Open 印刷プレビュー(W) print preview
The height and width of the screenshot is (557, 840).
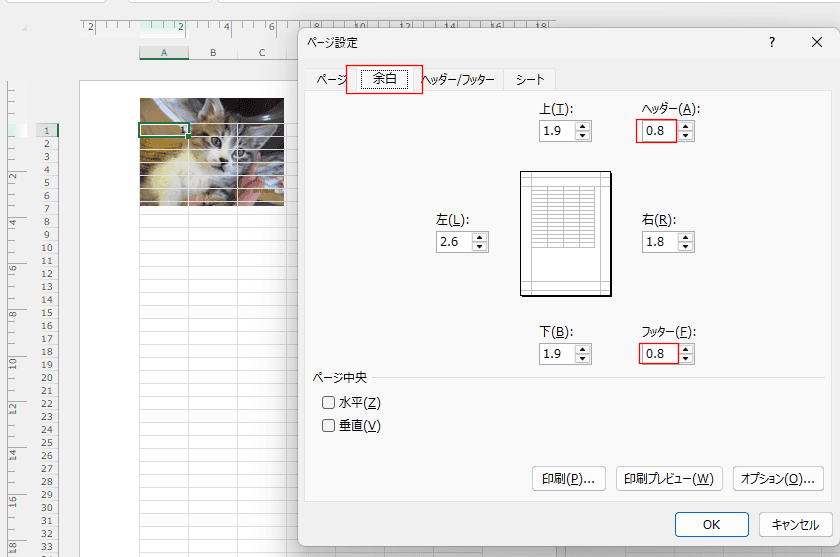tap(669, 479)
